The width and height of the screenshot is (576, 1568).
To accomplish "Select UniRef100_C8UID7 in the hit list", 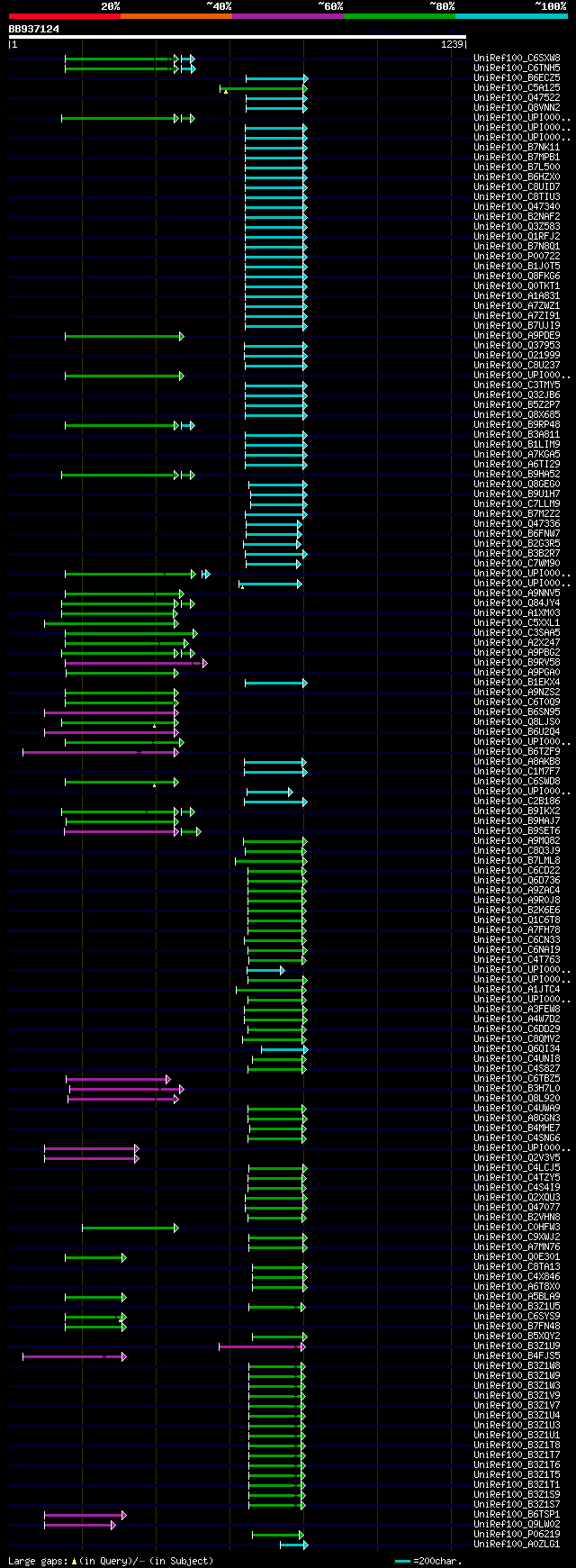I will [x=517, y=187].
